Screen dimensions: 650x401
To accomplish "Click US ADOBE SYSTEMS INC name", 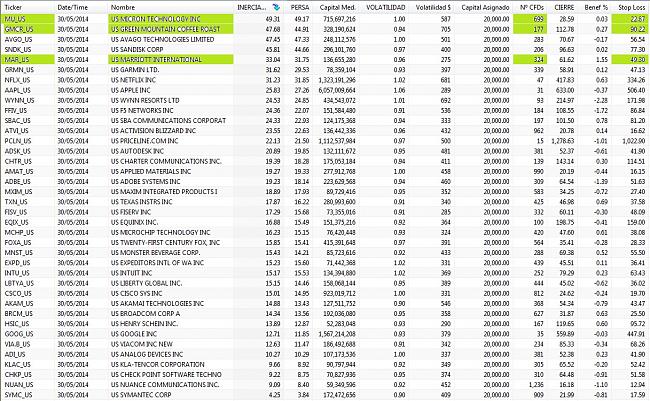I will click(x=146, y=182).
